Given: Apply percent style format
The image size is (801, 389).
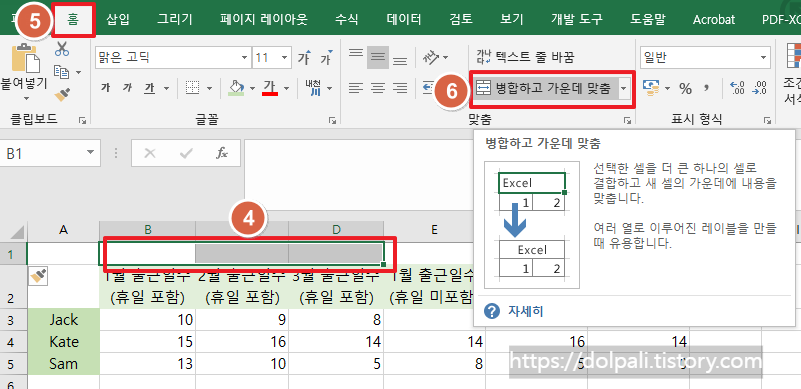Looking at the screenshot, I should (685, 88).
